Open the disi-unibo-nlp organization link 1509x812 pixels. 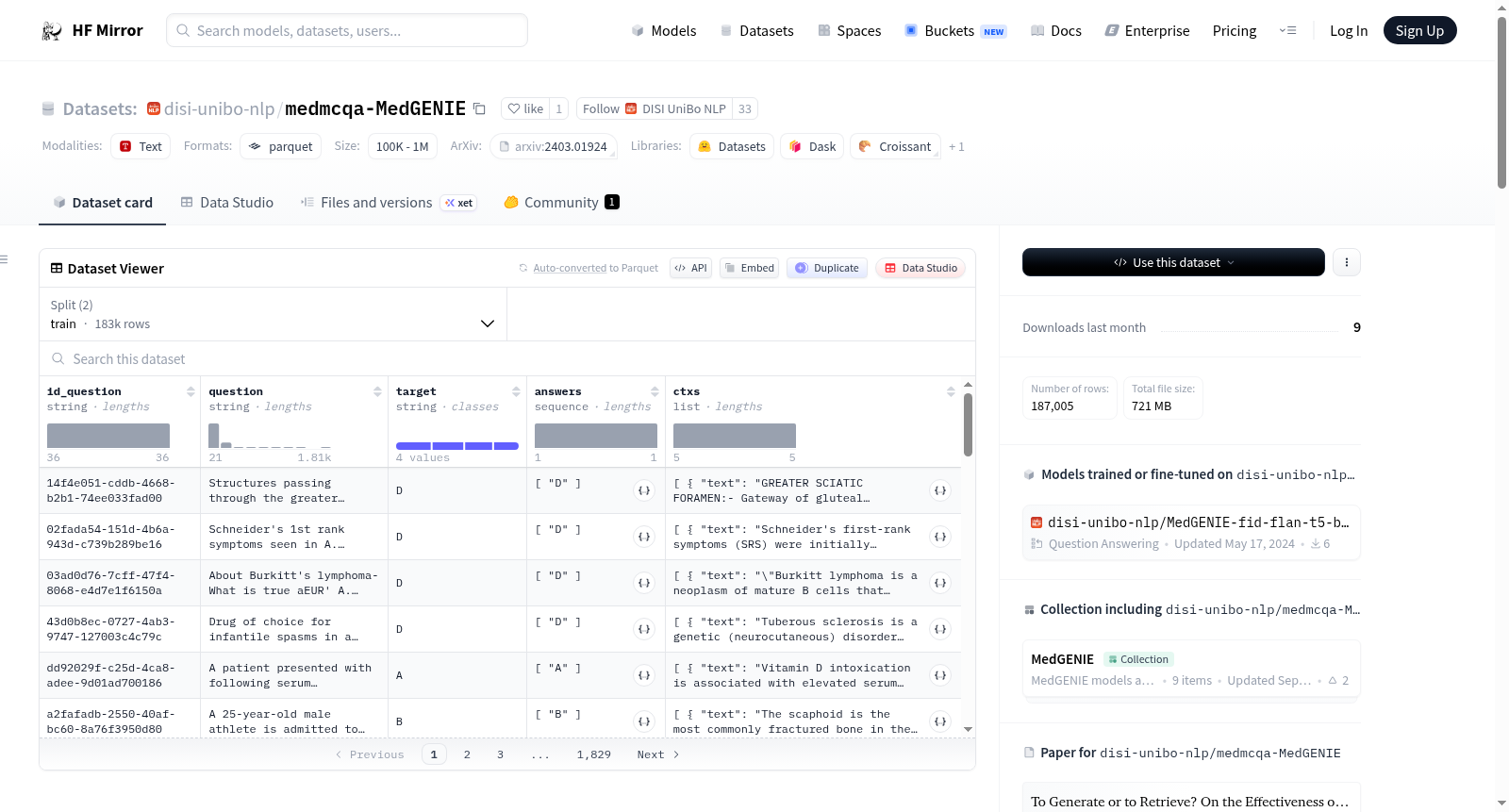[x=219, y=108]
